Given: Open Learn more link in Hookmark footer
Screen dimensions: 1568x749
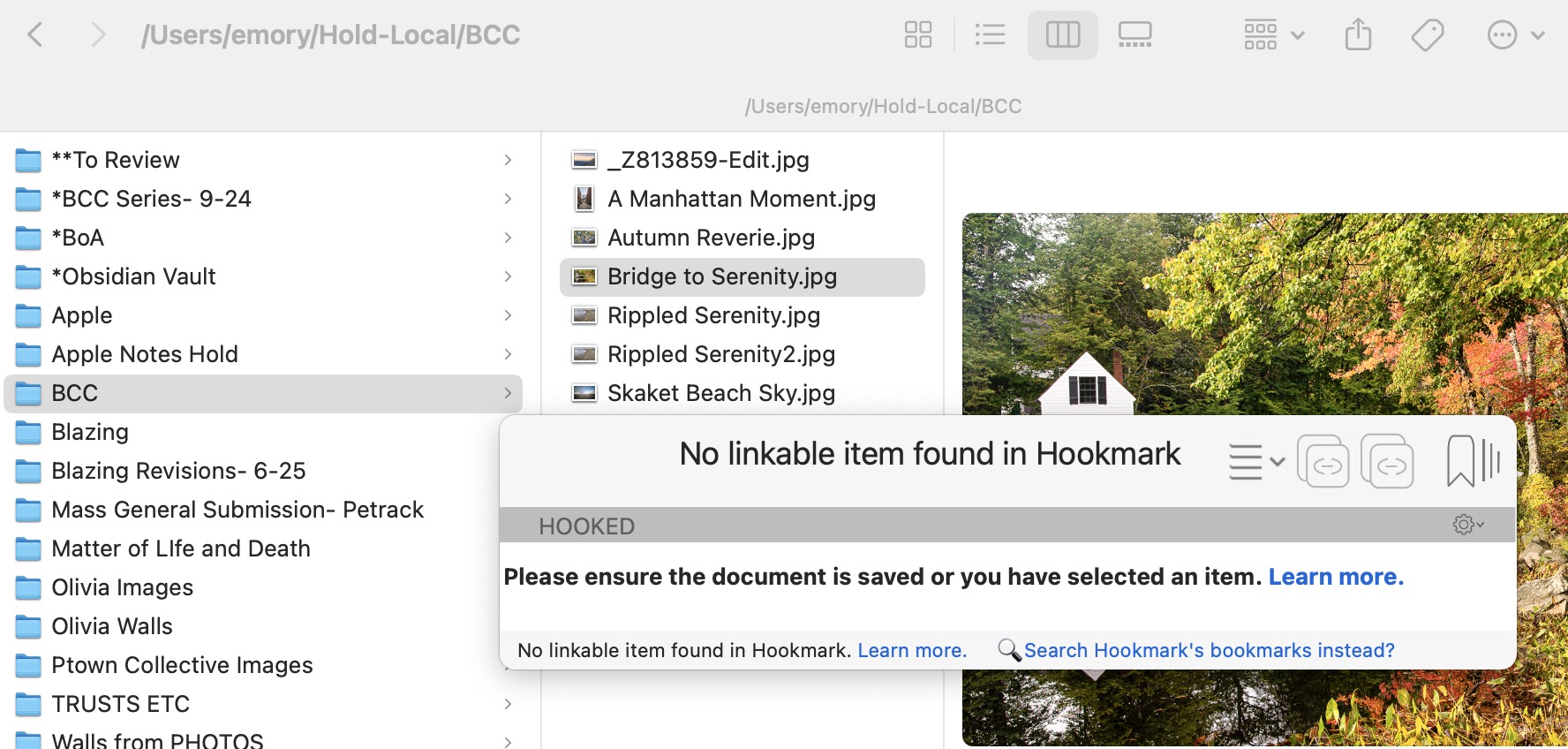Looking at the screenshot, I should click(912, 651).
